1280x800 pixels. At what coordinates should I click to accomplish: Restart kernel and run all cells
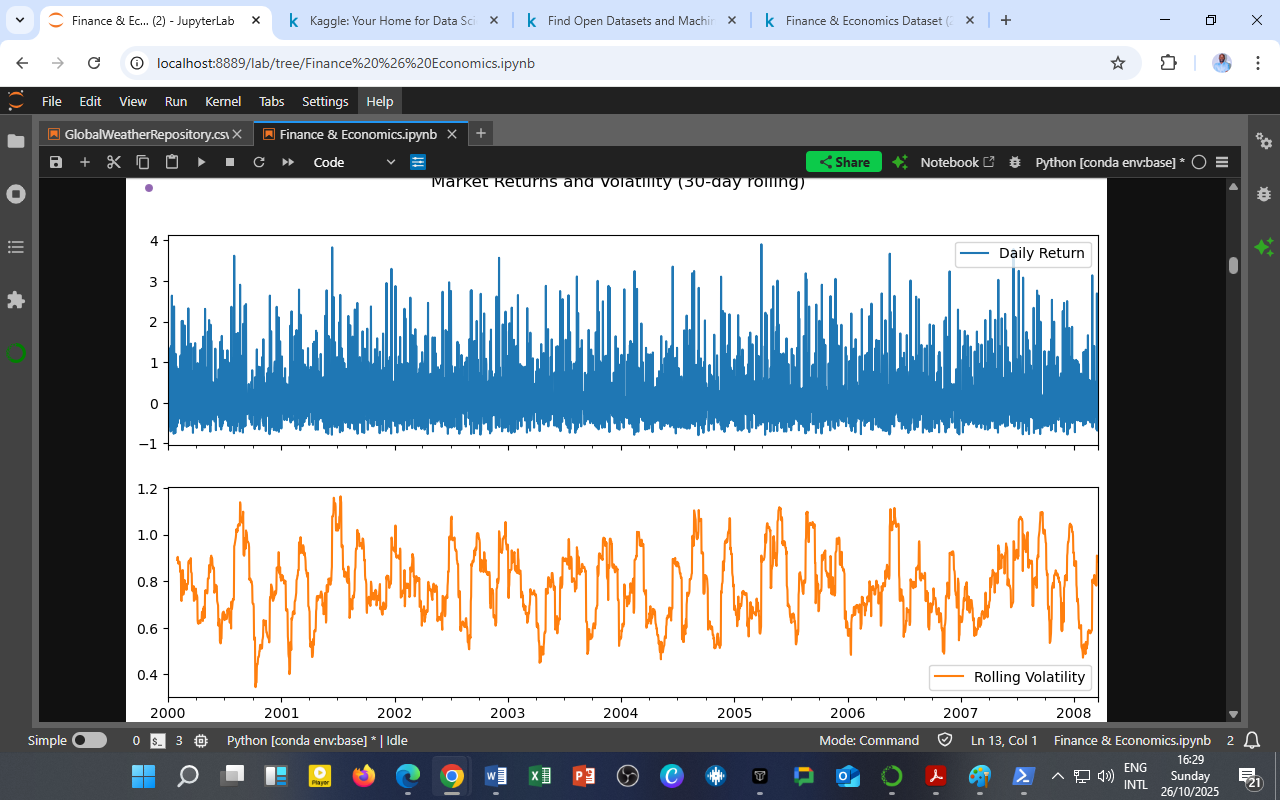288,162
